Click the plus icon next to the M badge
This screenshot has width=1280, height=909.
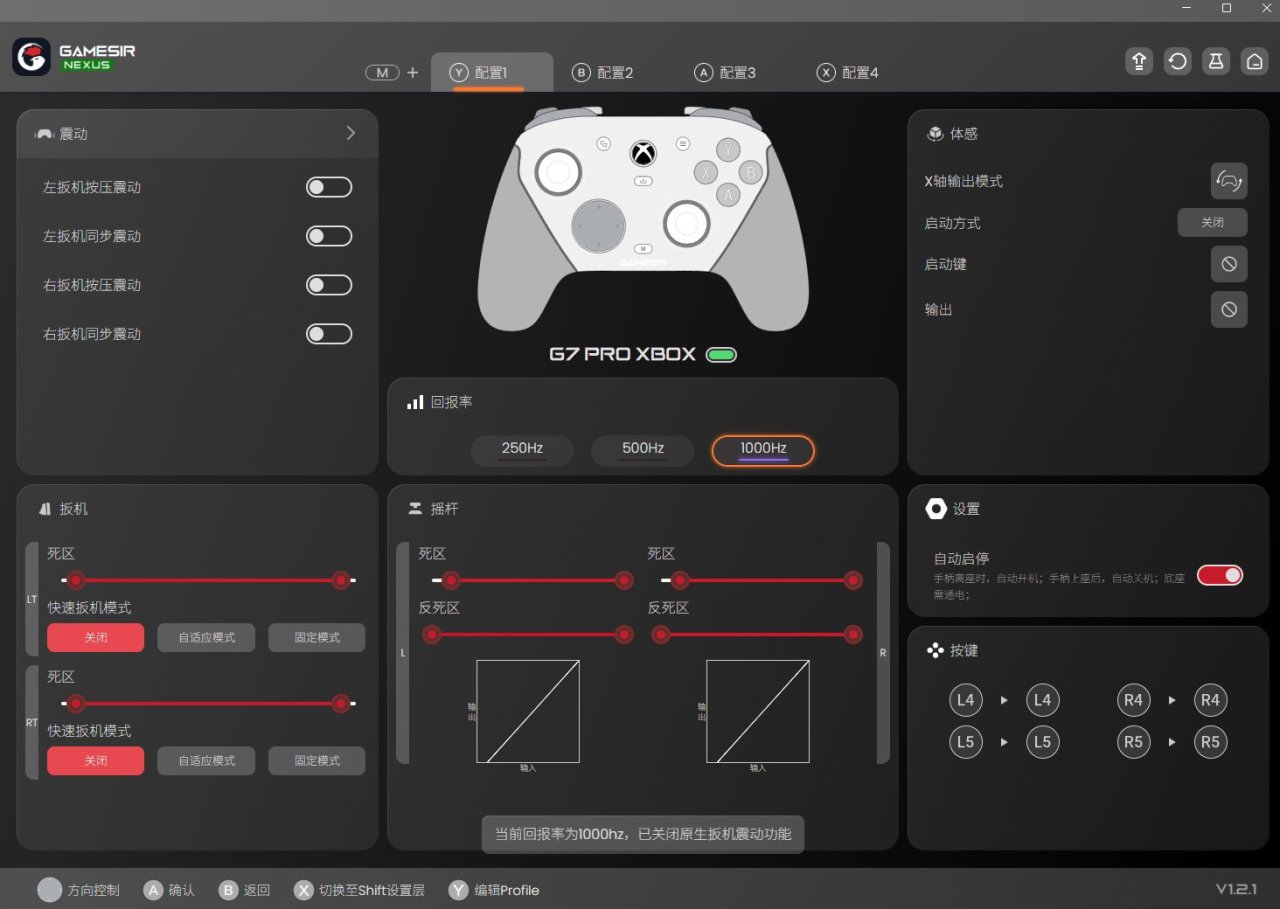[413, 72]
